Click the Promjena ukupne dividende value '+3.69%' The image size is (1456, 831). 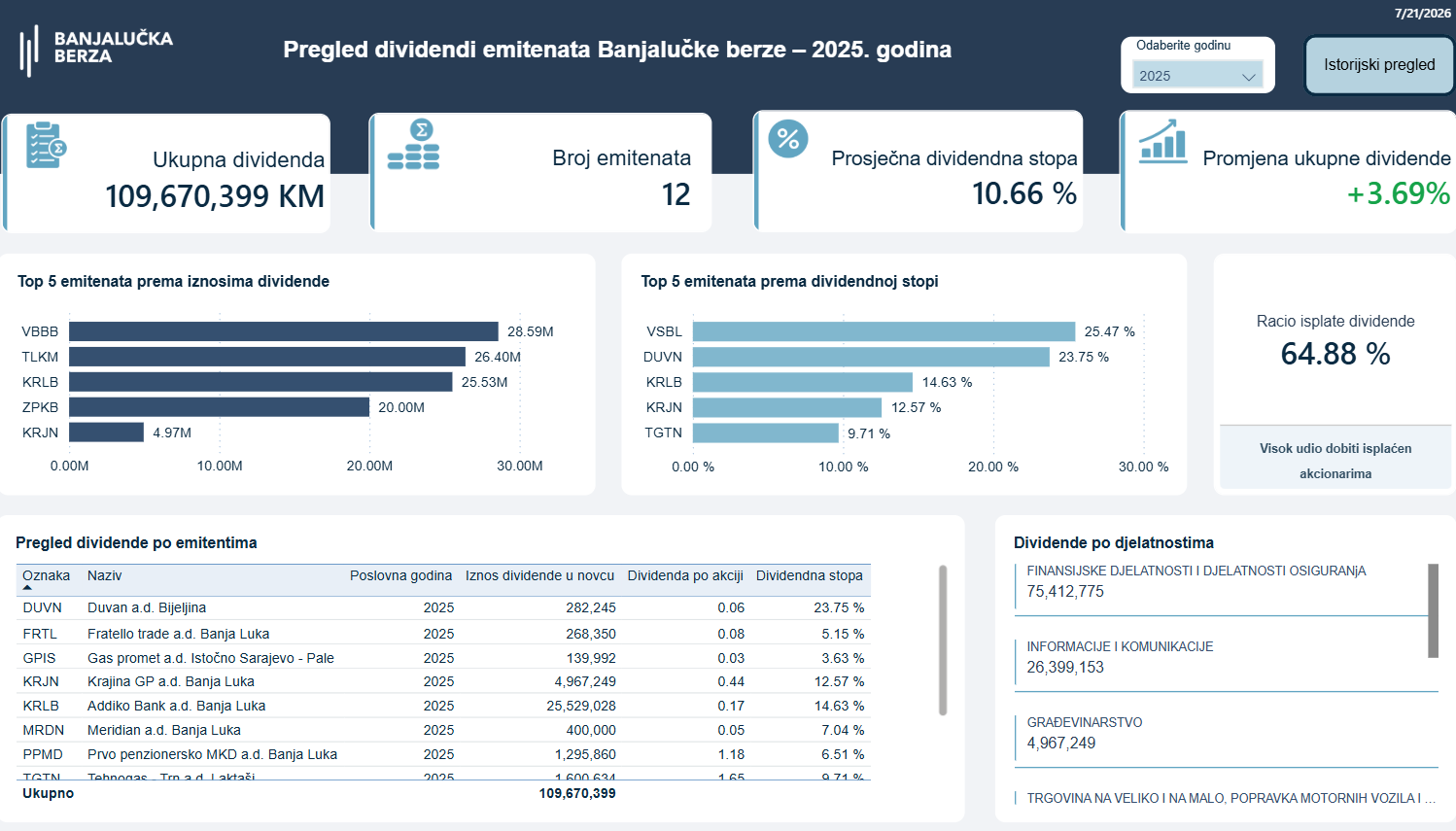tap(1398, 194)
